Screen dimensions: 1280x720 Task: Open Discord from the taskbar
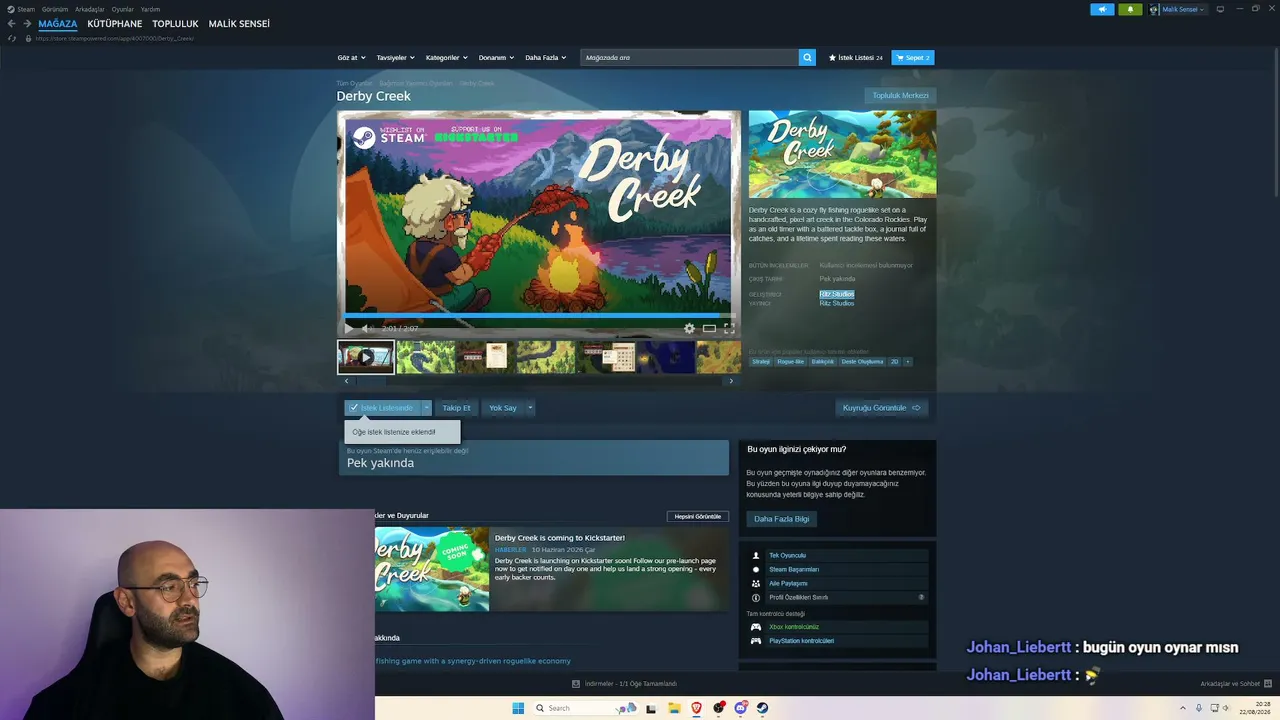point(741,708)
